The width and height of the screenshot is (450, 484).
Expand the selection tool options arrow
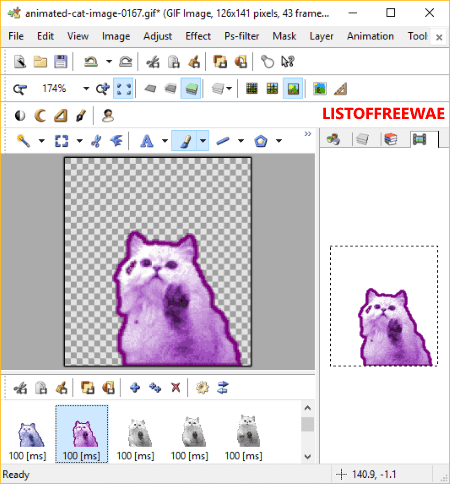coord(80,141)
